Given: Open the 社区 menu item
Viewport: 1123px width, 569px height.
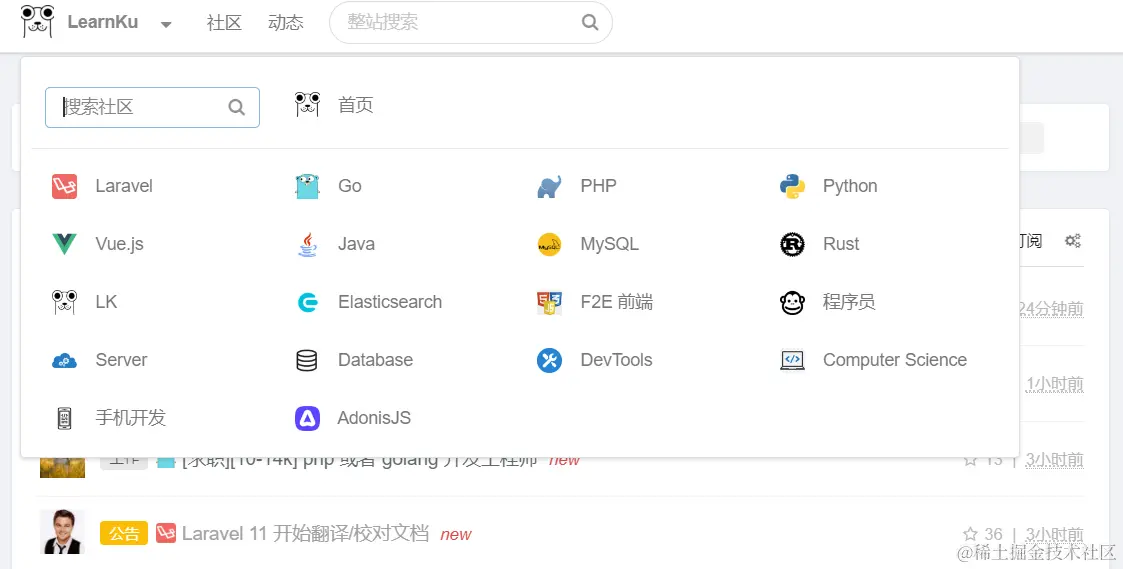Looking at the screenshot, I should coord(224,22).
